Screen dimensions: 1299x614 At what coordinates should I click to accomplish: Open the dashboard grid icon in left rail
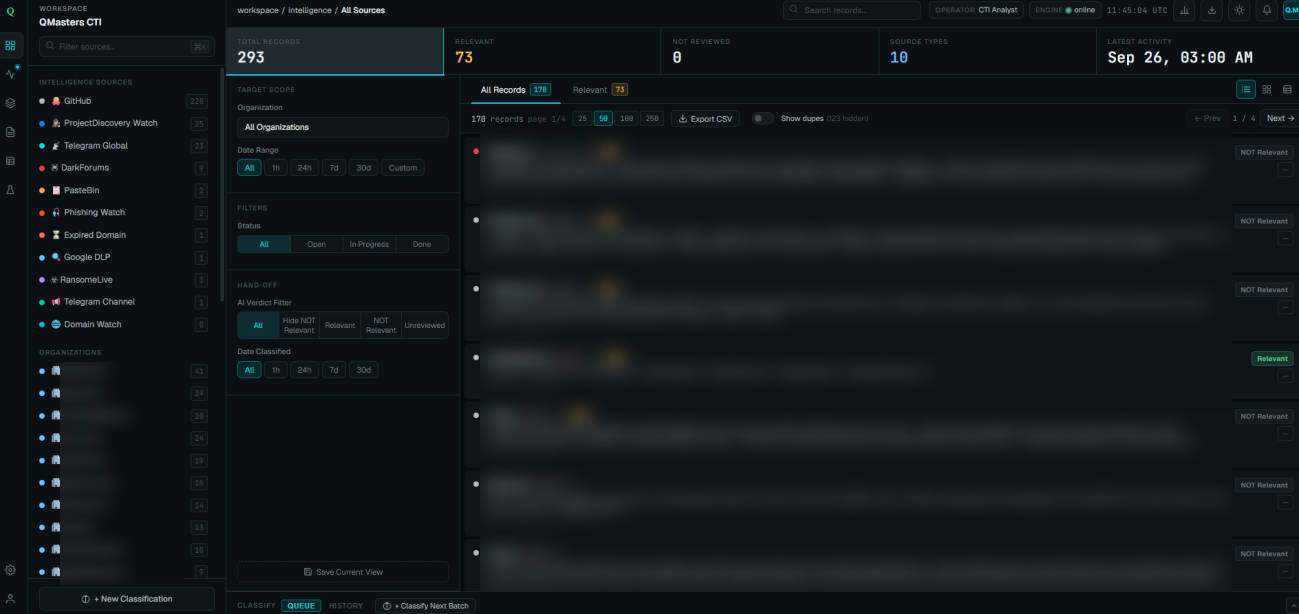click(10, 46)
